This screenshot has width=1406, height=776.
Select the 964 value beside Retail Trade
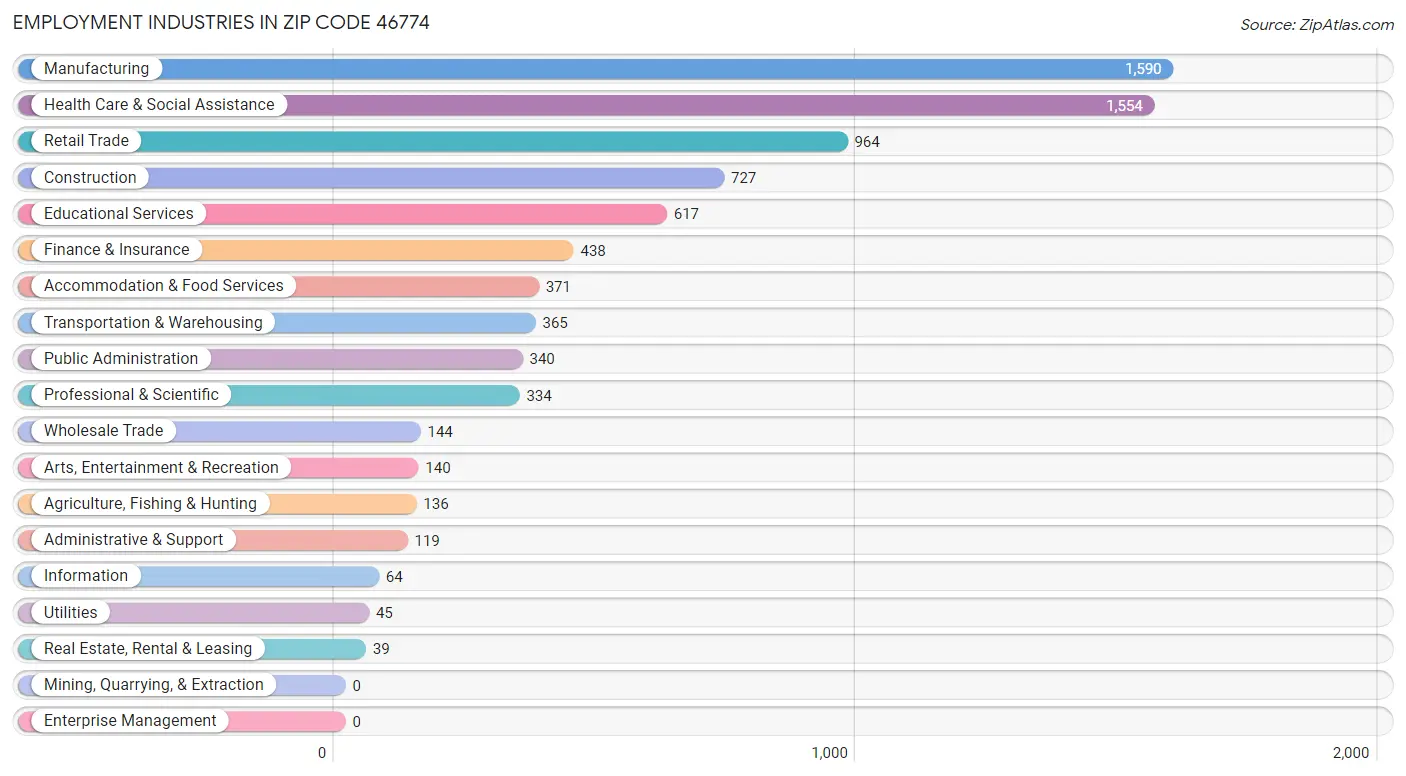pos(867,142)
